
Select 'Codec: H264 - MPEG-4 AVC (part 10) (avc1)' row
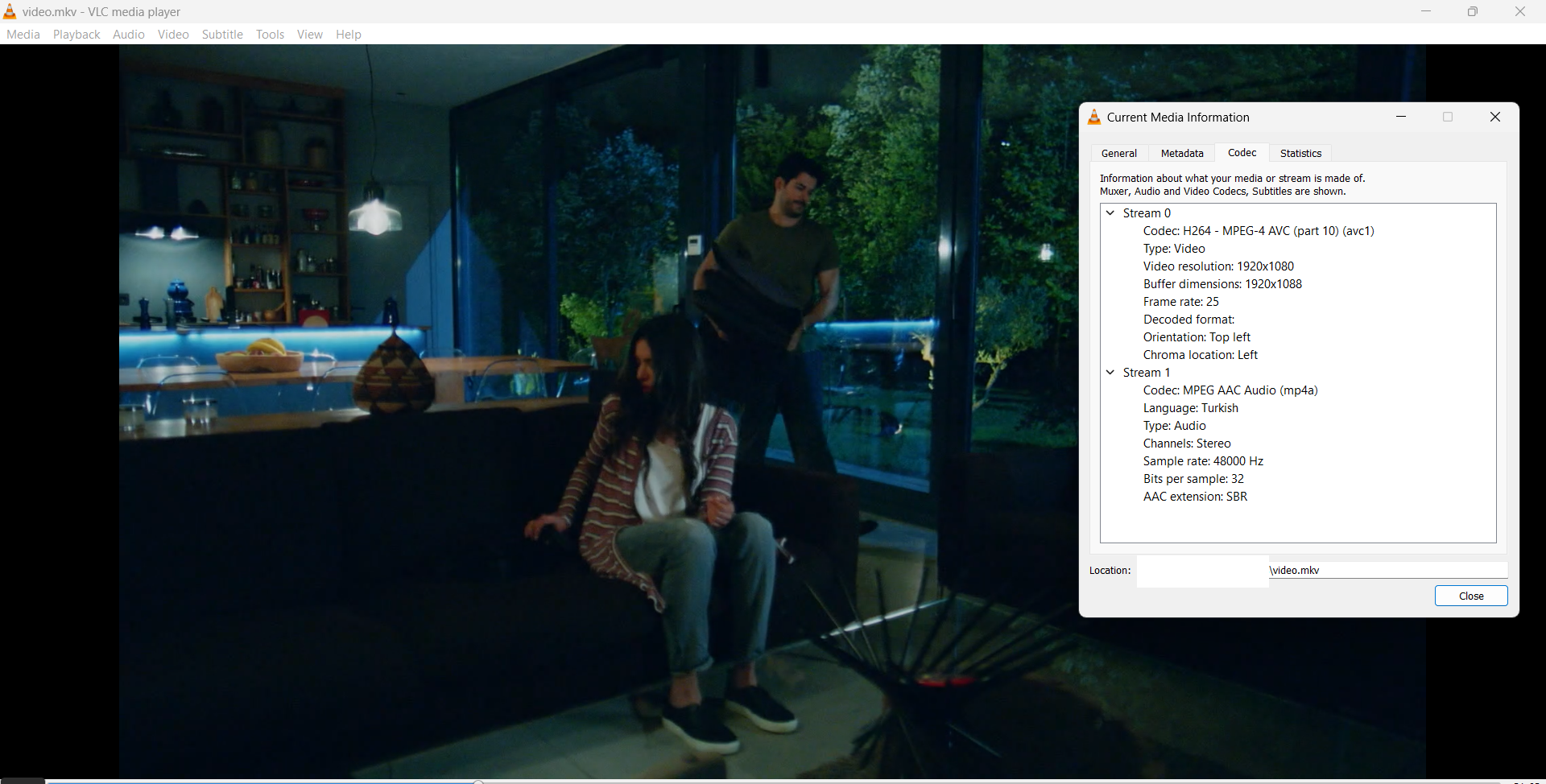click(1259, 231)
